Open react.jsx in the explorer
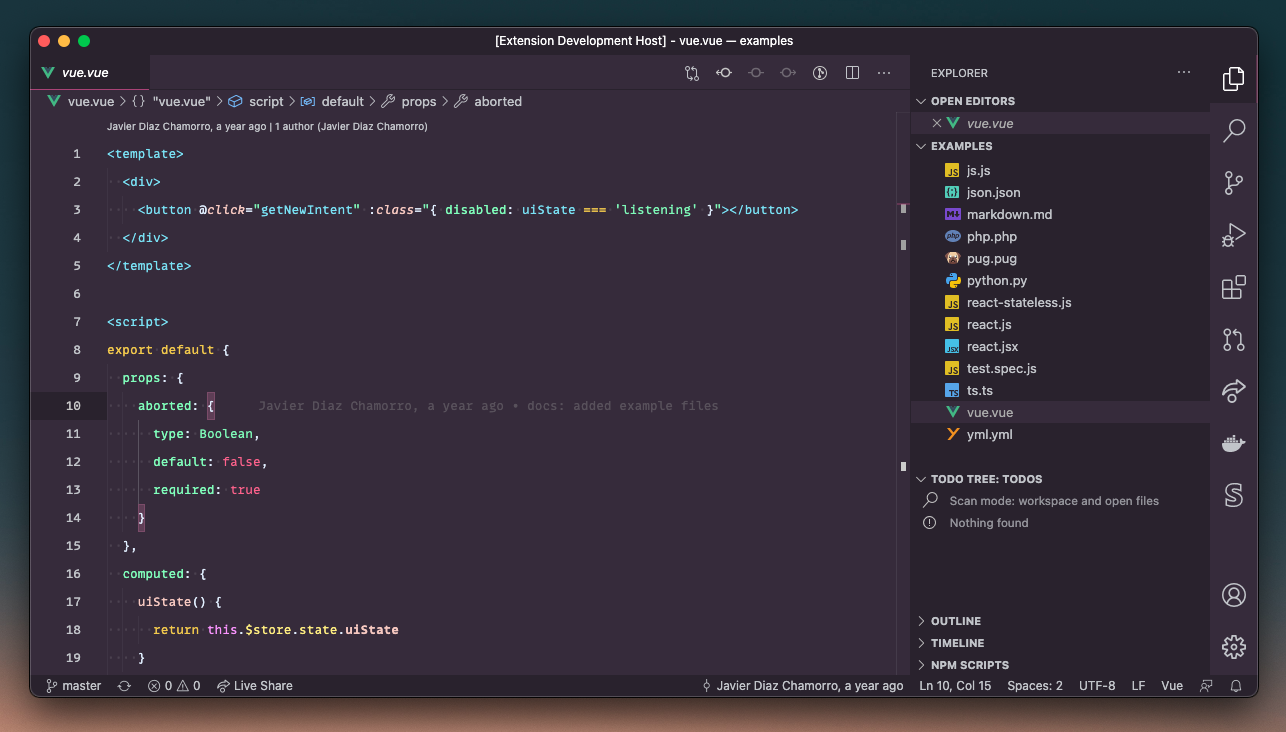1286x732 pixels. pos(1060,347)
